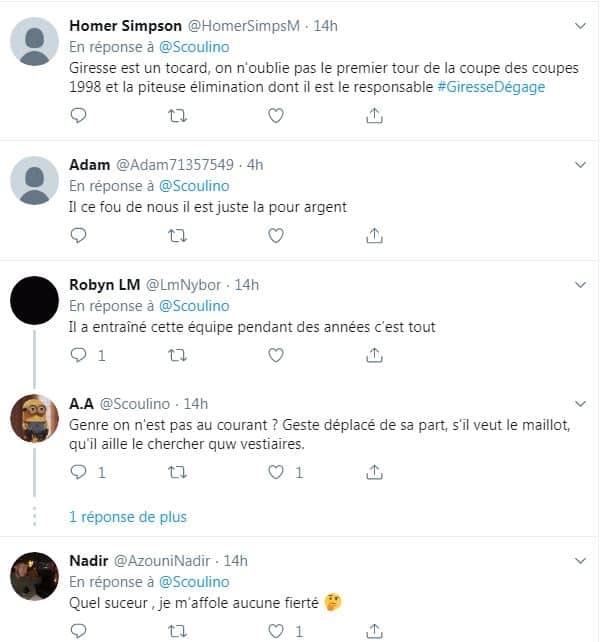Retweet Robyn LM's tweet
600x642 pixels.
pyautogui.click(x=177, y=355)
